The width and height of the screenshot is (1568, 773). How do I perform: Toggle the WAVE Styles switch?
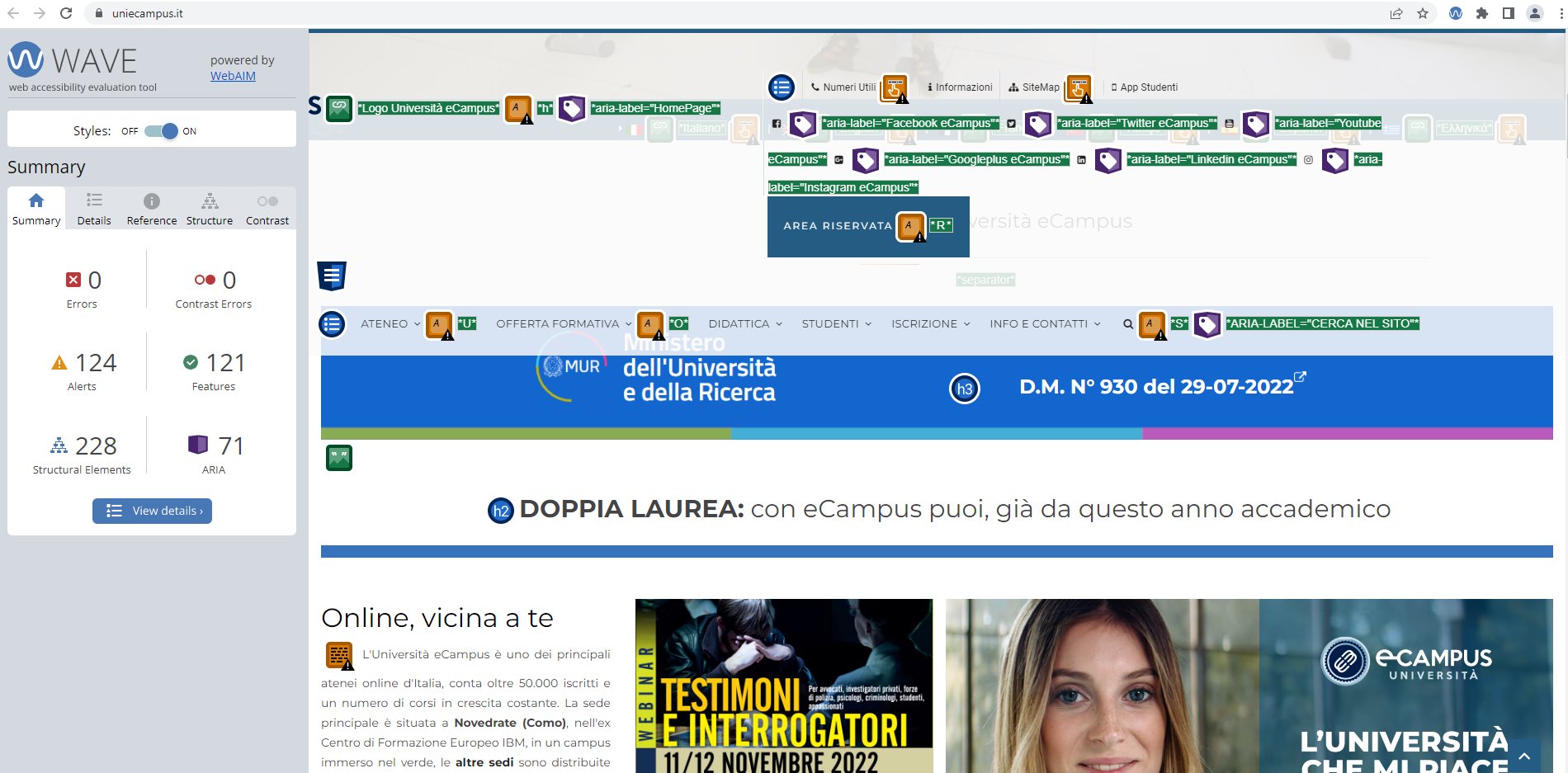coord(161,131)
